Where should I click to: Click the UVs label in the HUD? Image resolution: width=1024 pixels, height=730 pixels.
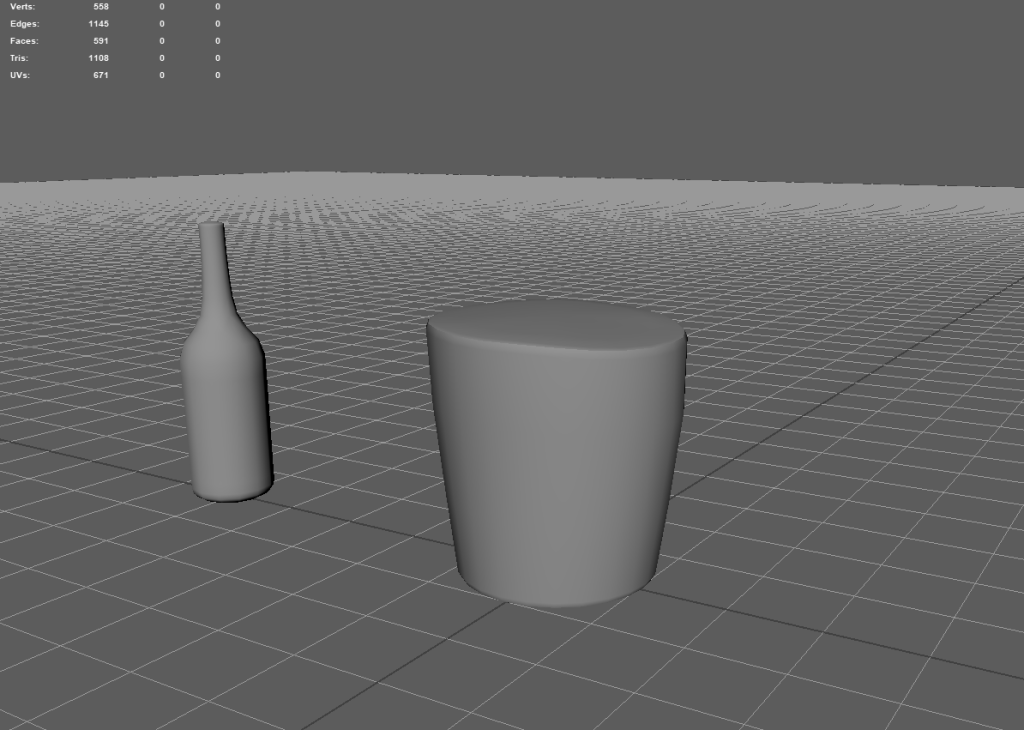pyautogui.click(x=20, y=75)
